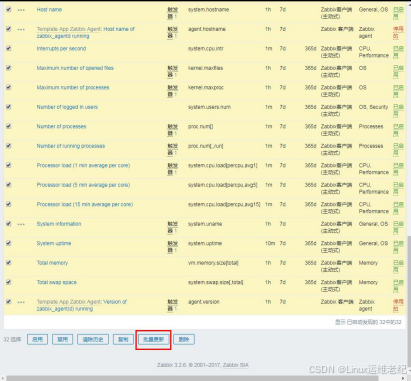
Task: Uncheck the Total swap space checkbox
Action: [x=9, y=282]
